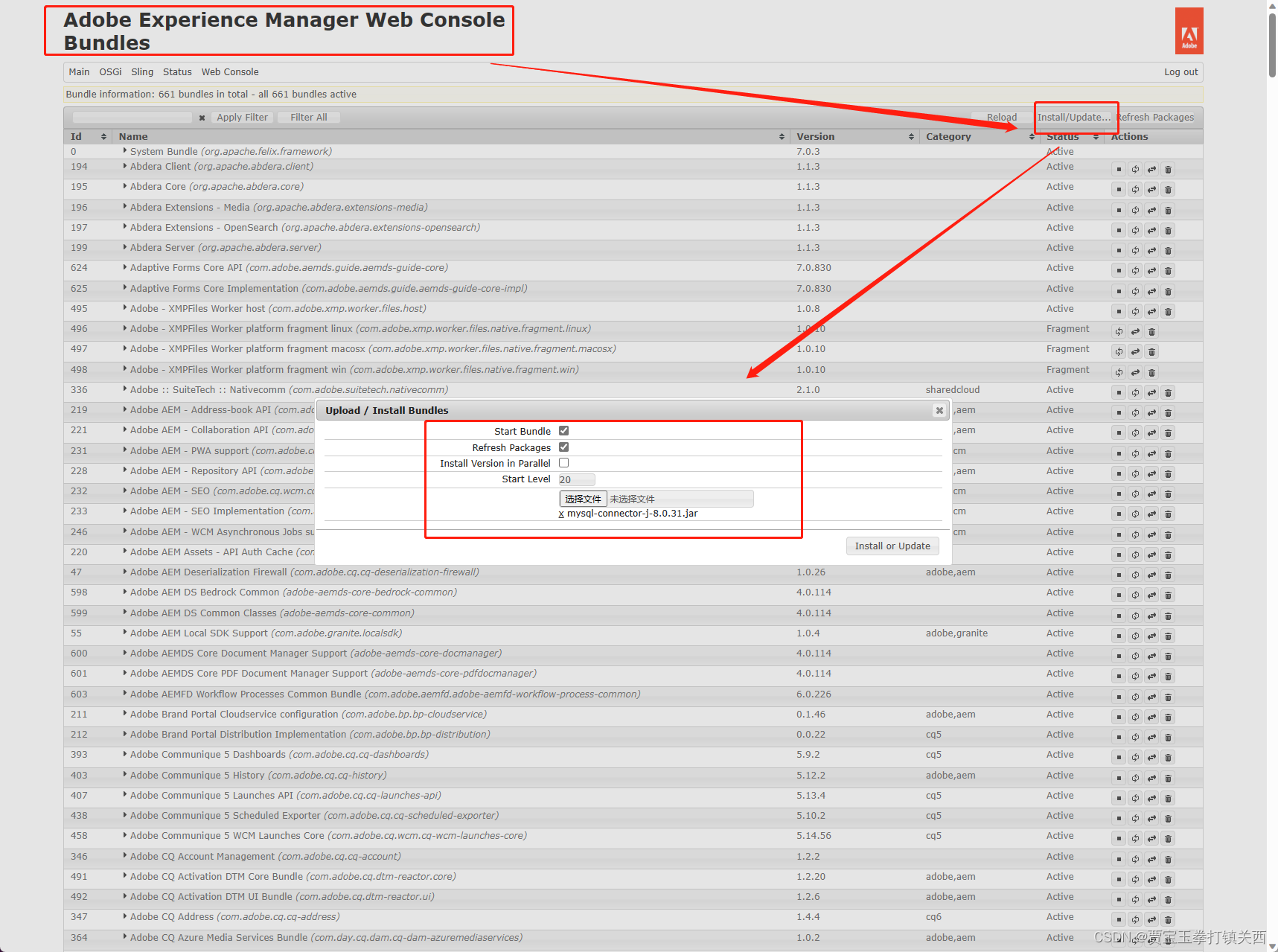
Task: Uninstall XMPFiles Worker host bundle
Action: [x=1168, y=312]
